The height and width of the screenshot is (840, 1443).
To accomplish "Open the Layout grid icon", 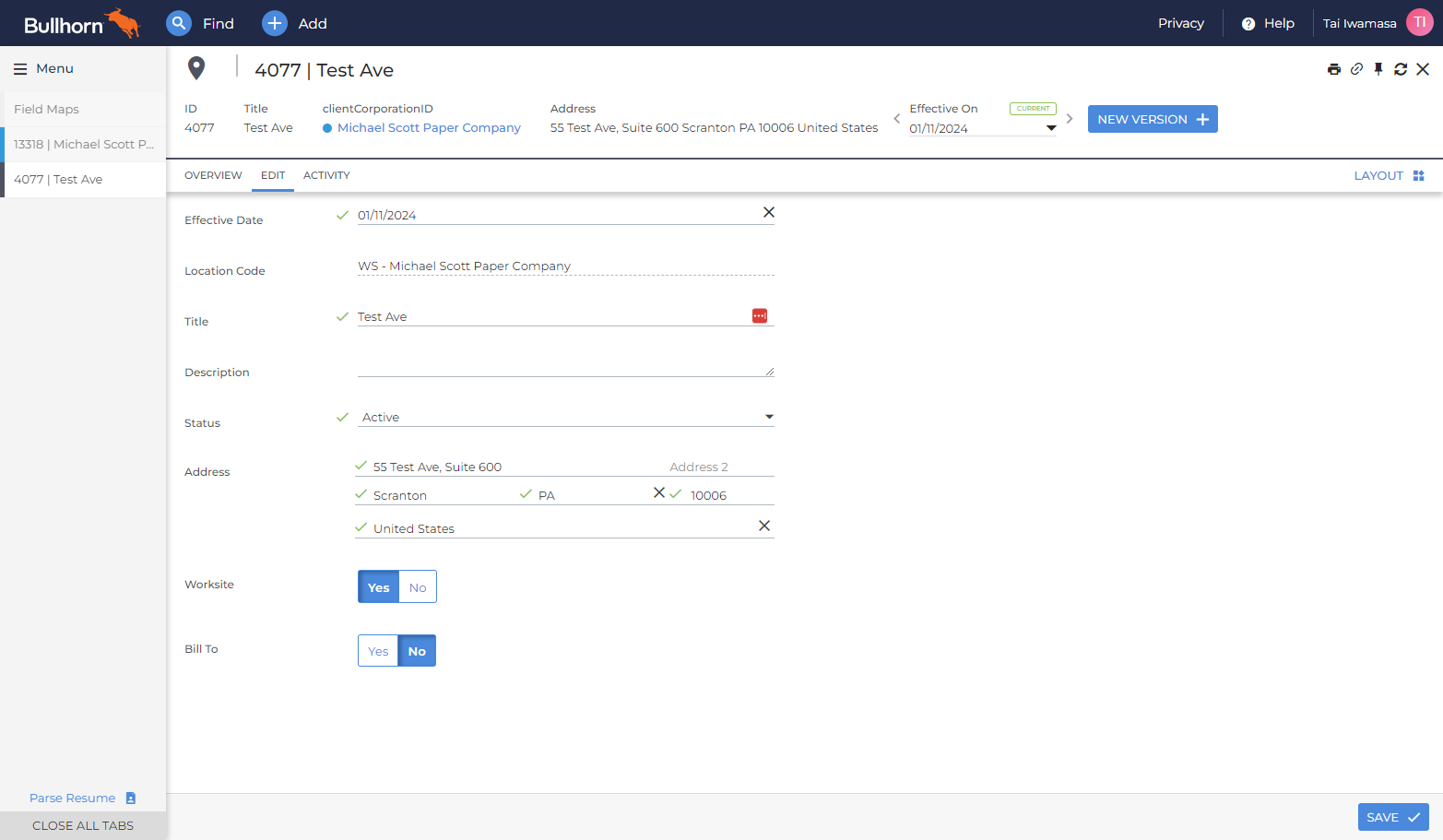I will click(x=1419, y=175).
